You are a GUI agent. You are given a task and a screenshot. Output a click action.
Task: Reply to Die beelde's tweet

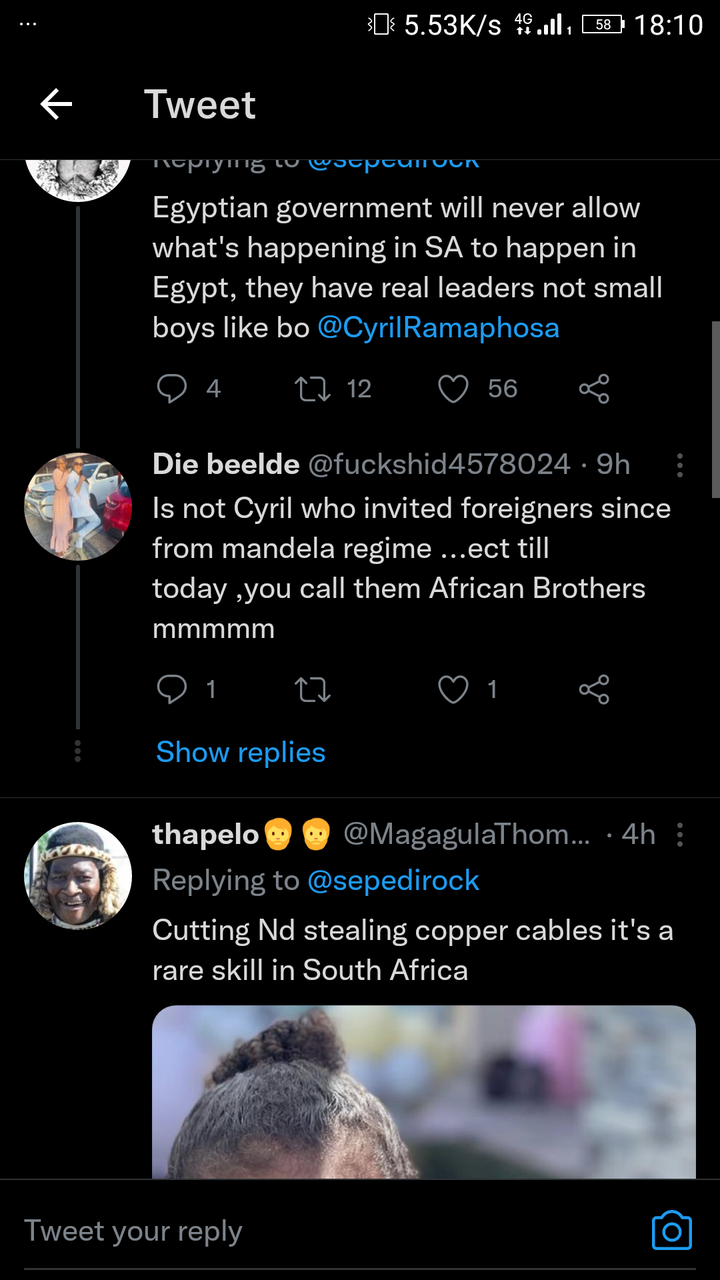coord(172,689)
